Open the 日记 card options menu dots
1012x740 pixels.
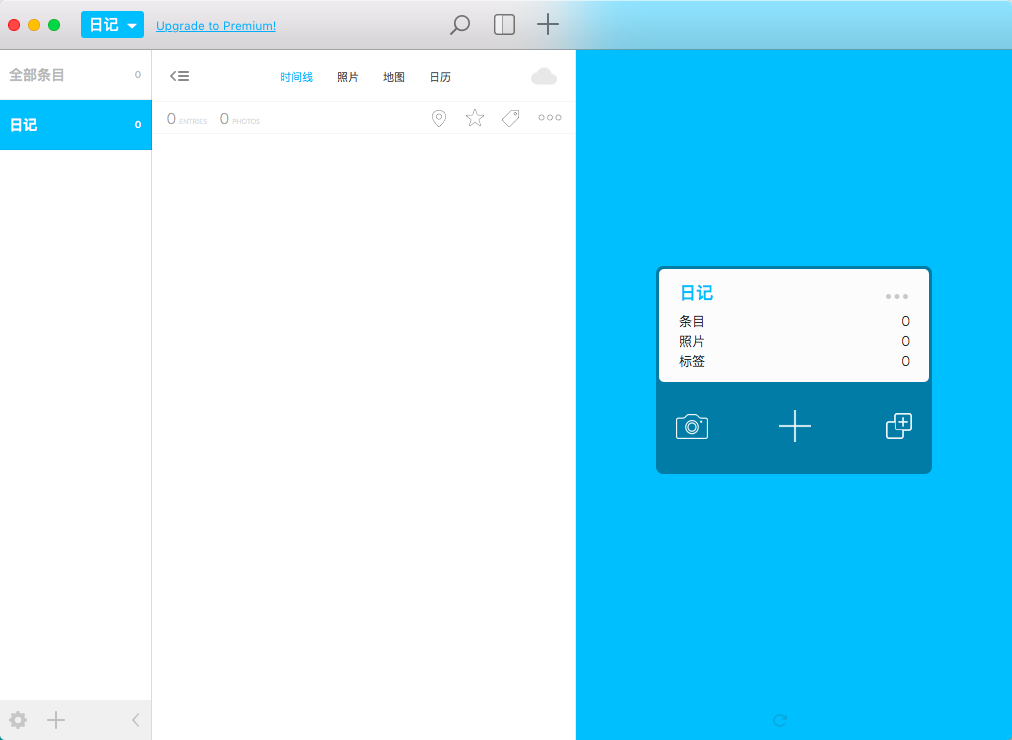click(x=896, y=297)
